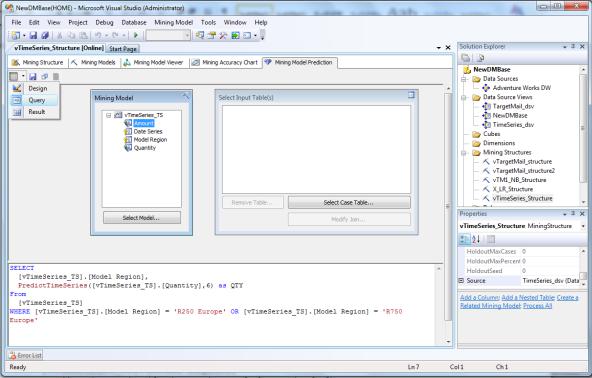Click the Save Query icon in prediction toolbar
This screenshot has height=378, width=592.
point(33,77)
